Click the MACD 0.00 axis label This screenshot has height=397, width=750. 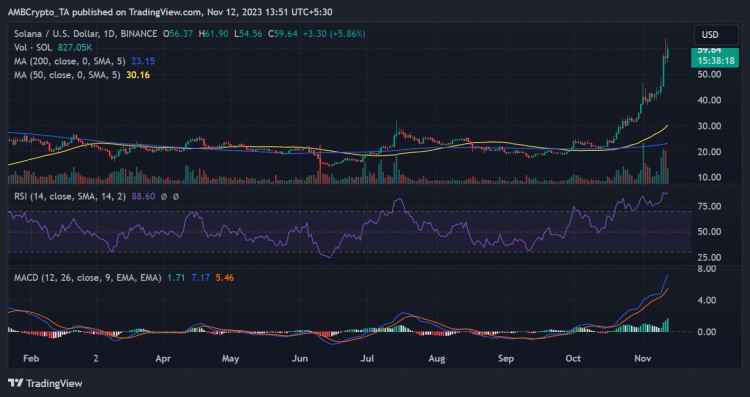click(706, 332)
